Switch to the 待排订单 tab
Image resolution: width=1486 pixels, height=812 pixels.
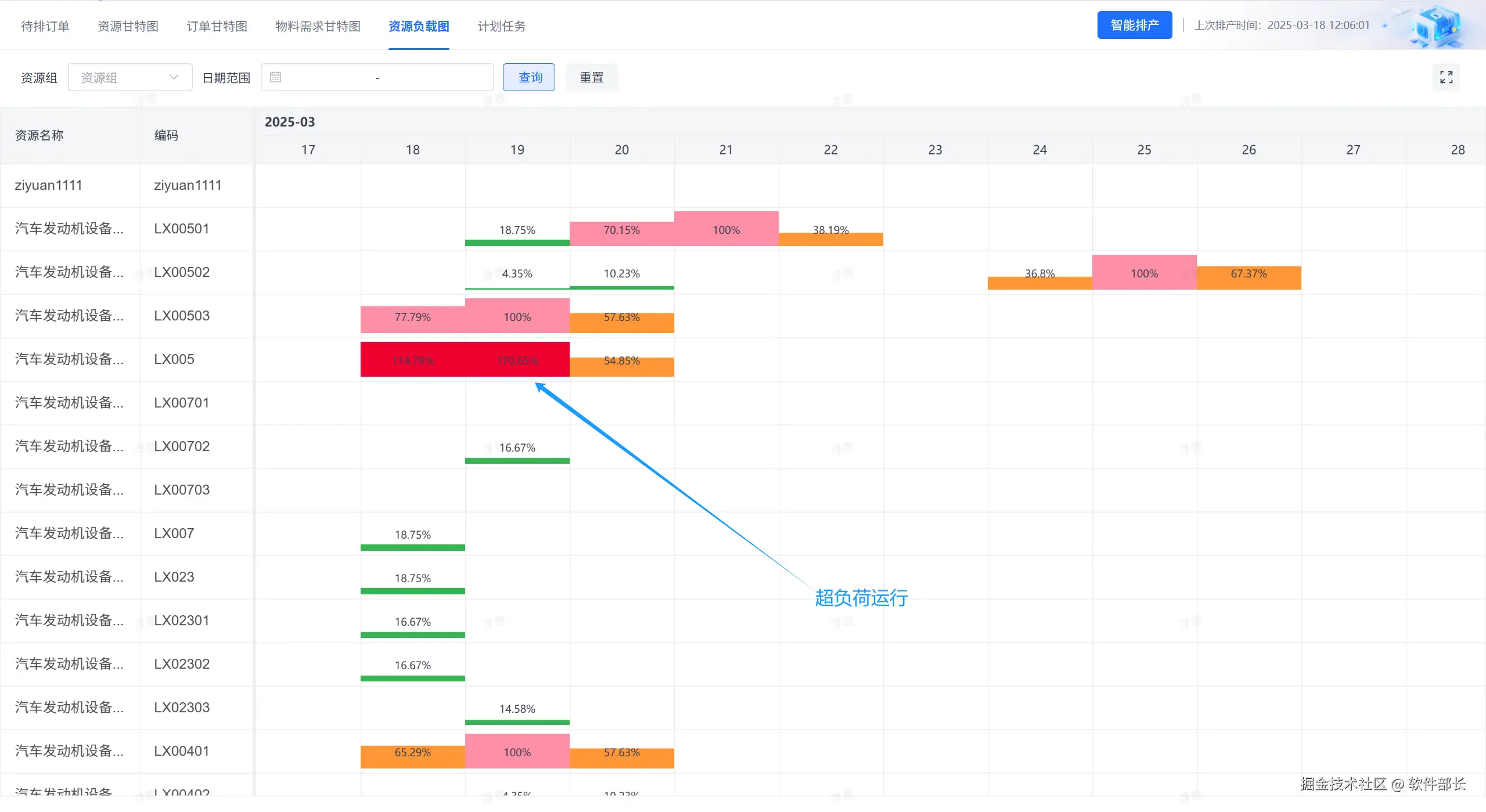(45, 26)
